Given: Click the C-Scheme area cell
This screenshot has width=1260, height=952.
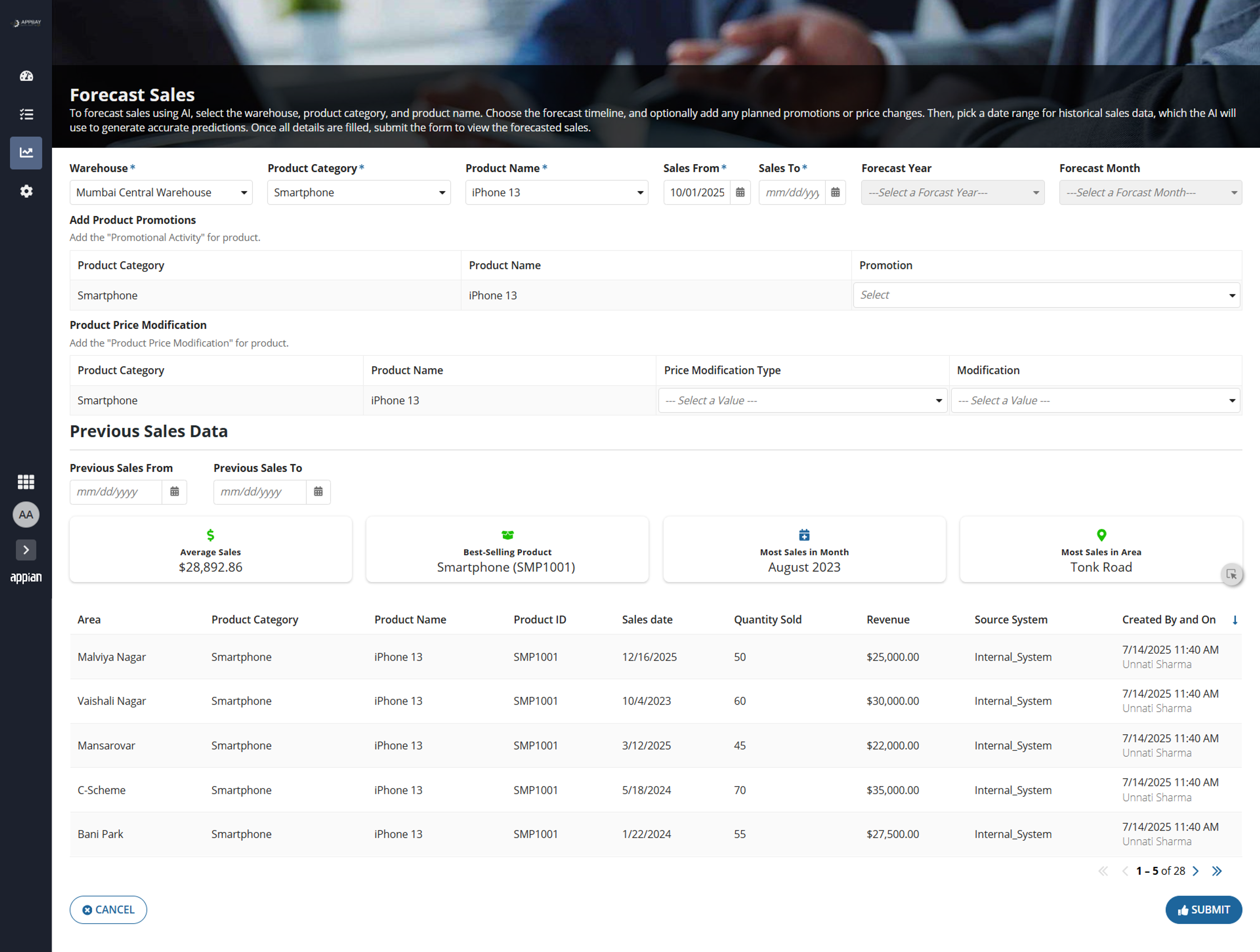Looking at the screenshot, I should point(101,790).
